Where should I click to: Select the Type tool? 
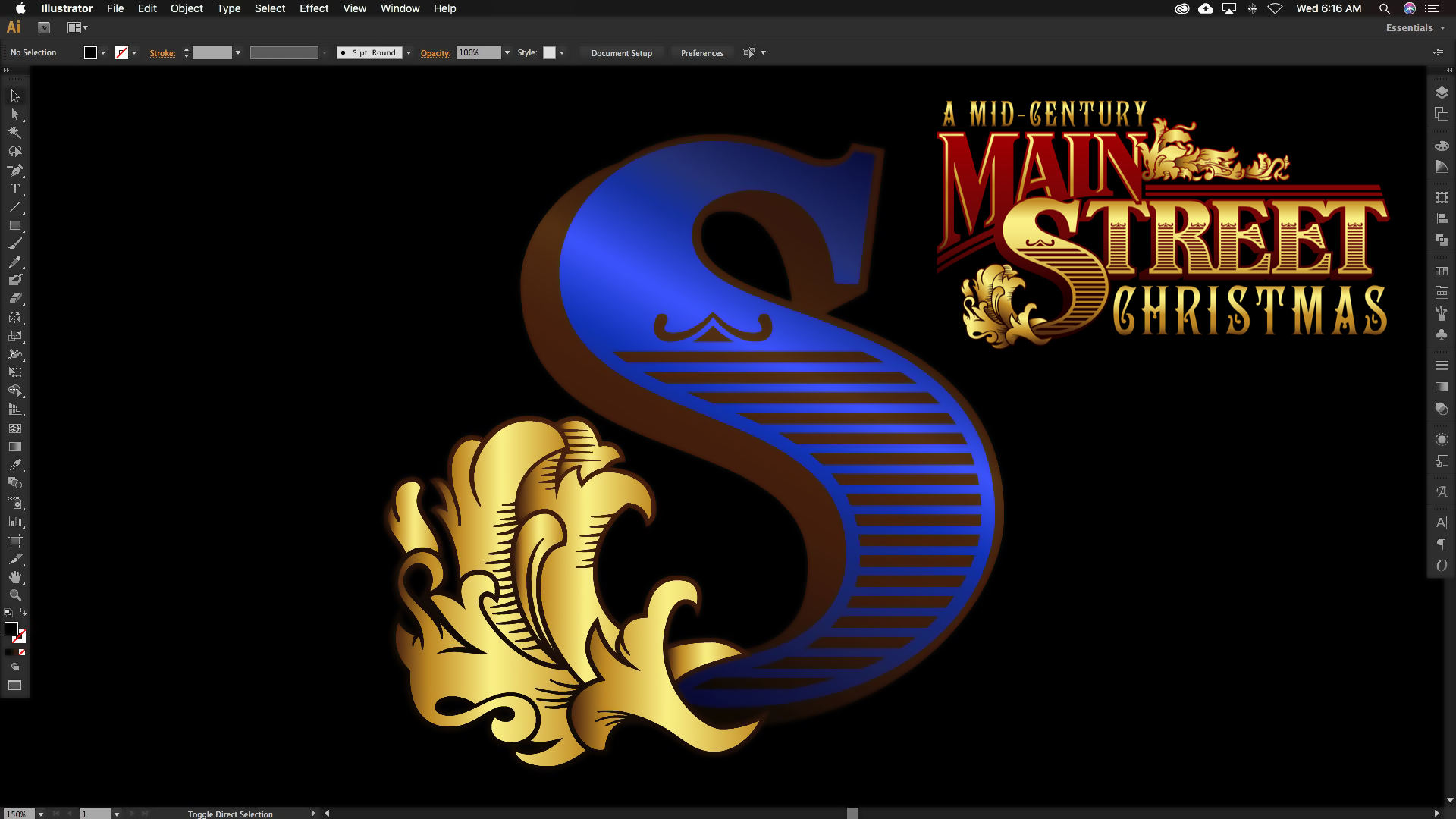14,189
